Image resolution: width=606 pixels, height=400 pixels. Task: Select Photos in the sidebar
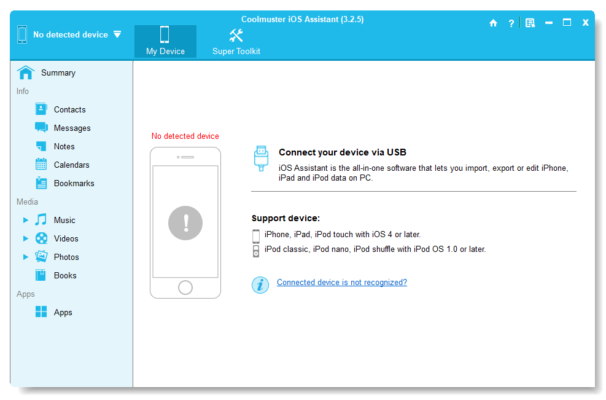[x=66, y=257]
